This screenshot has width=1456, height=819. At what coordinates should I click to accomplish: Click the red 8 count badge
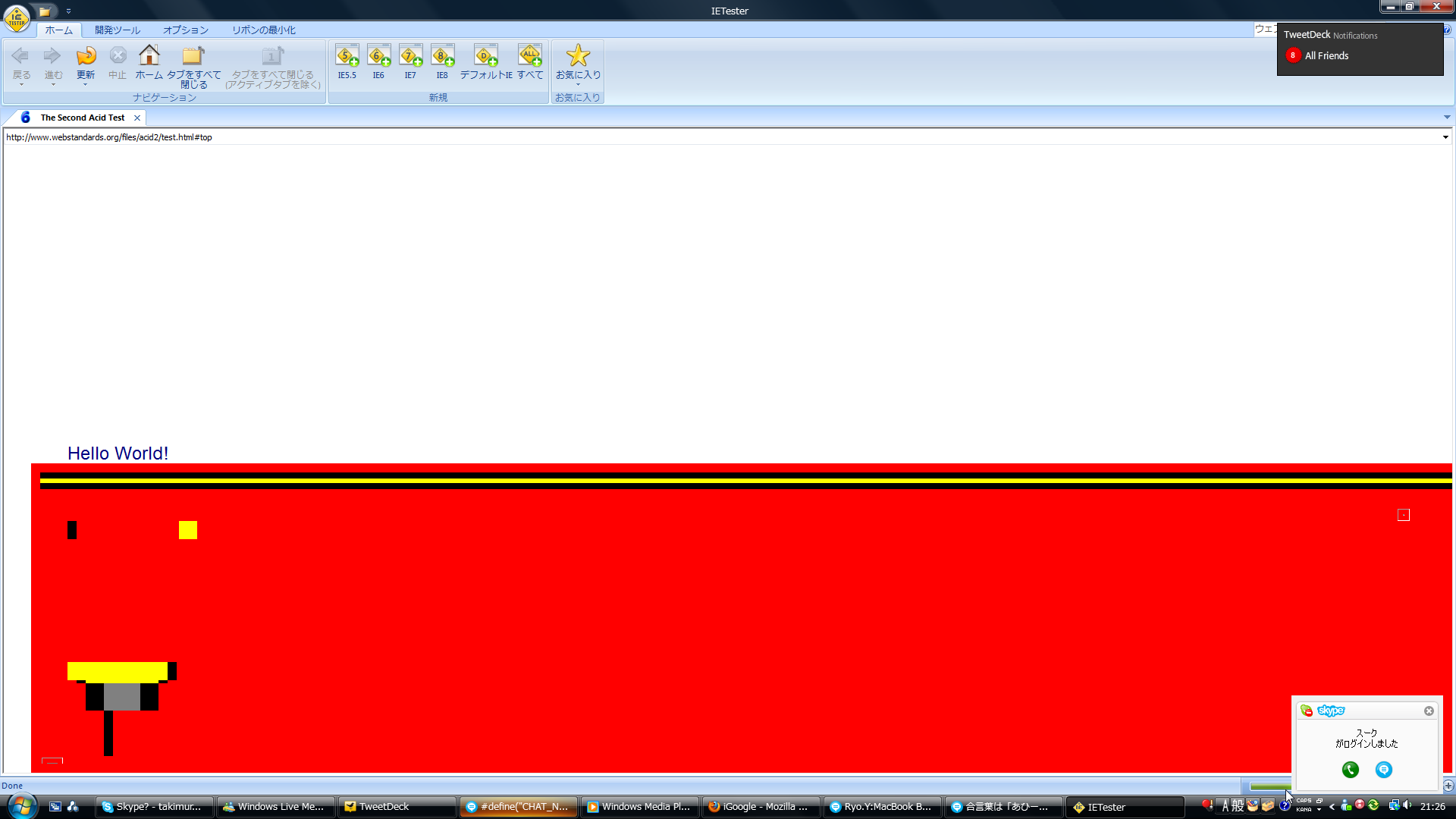tap(1293, 55)
